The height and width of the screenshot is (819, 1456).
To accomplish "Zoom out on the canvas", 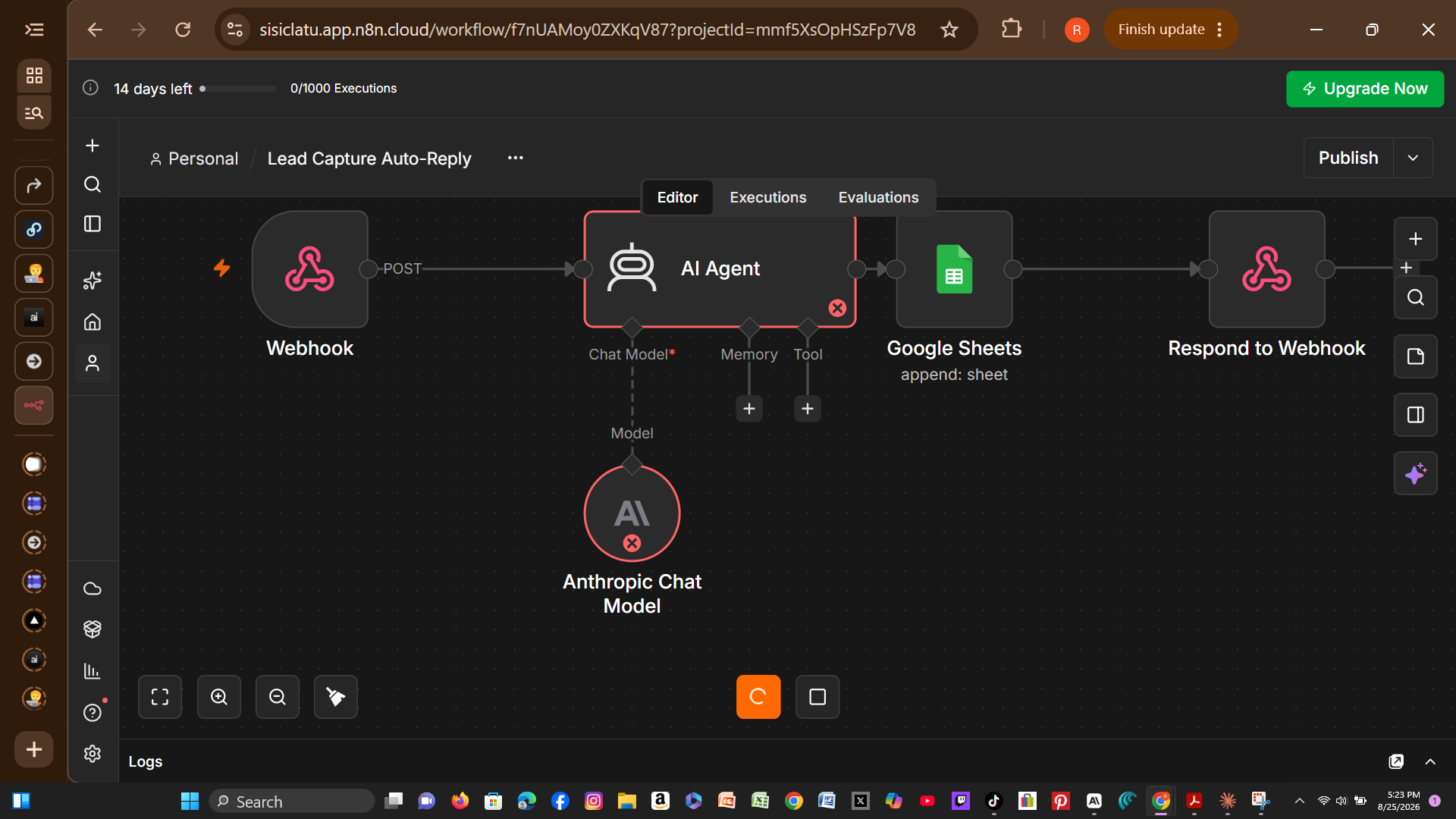I will pyautogui.click(x=278, y=697).
